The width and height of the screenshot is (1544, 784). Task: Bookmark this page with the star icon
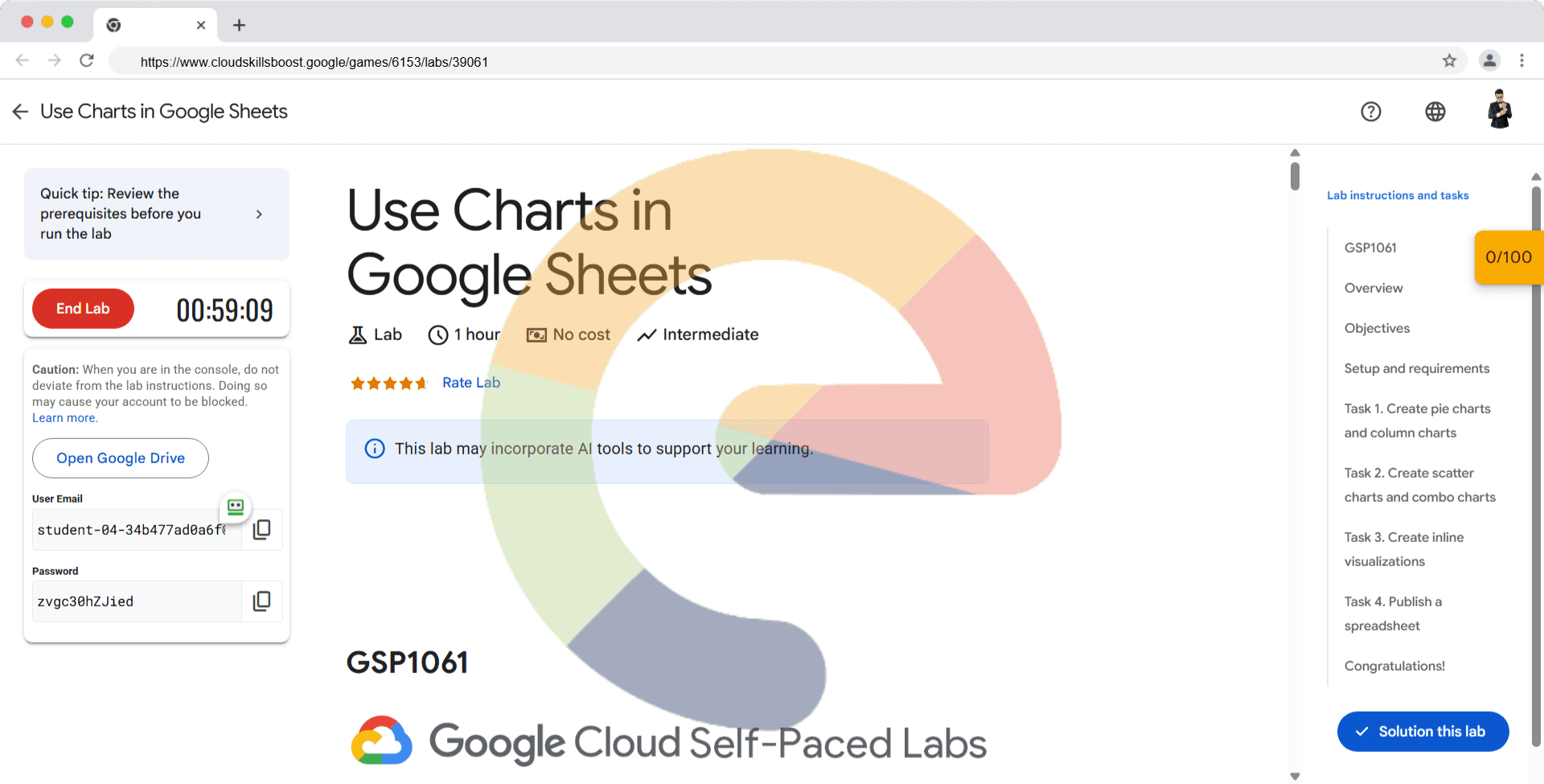(x=1449, y=61)
